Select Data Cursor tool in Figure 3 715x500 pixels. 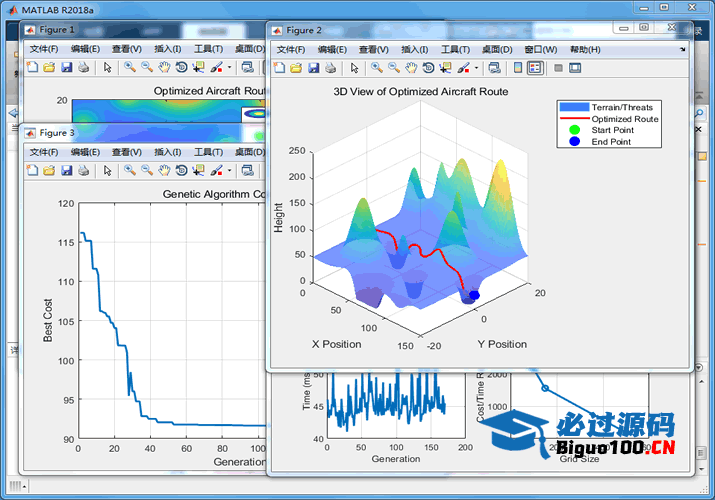(198, 170)
